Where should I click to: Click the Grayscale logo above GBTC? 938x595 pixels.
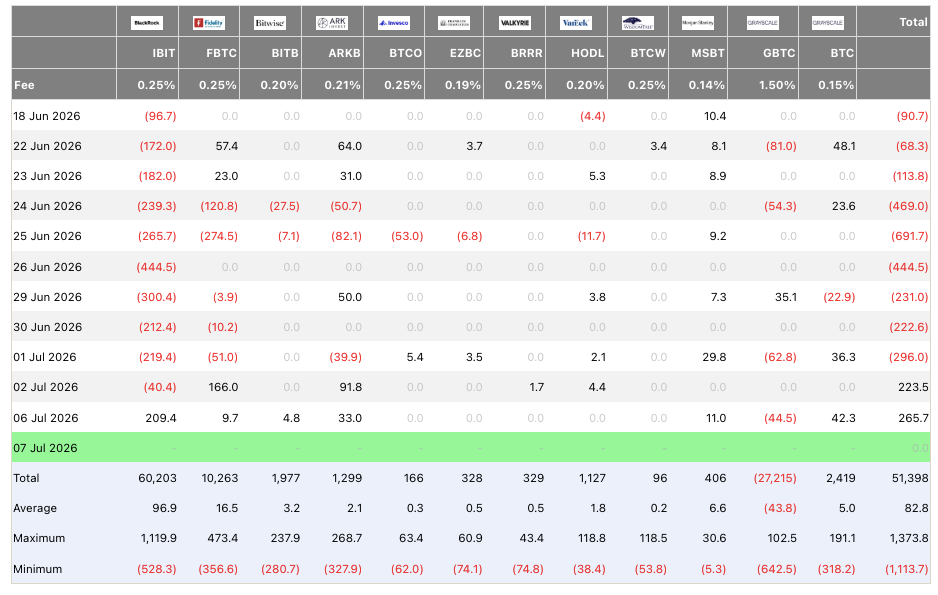click(x=763, y=23)
